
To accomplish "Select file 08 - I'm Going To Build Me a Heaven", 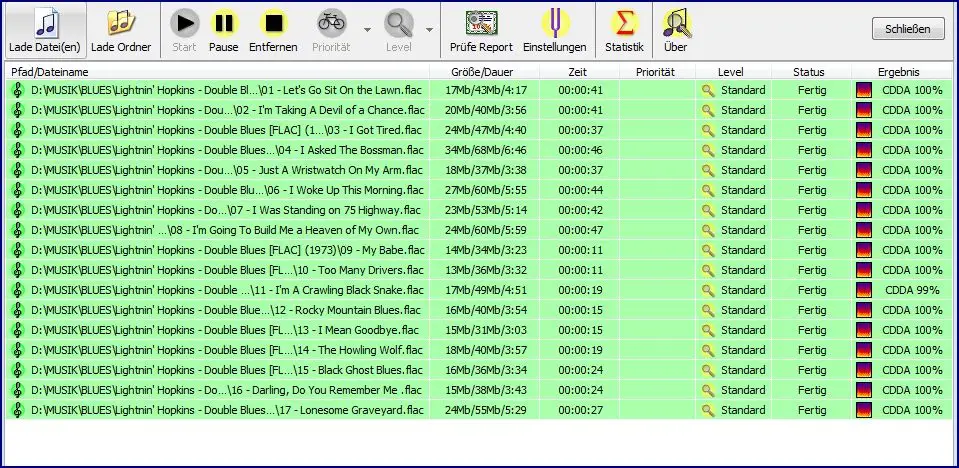I will tap(225, 230).
